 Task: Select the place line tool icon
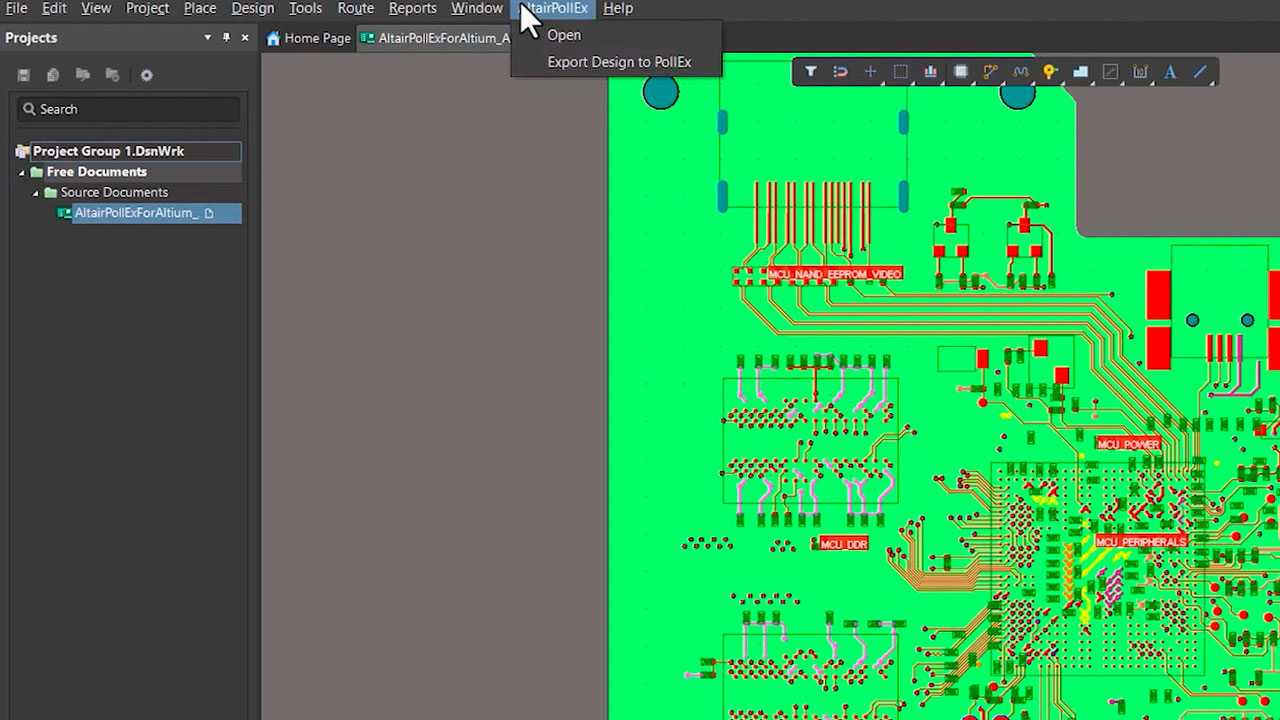pos(1200,72)
